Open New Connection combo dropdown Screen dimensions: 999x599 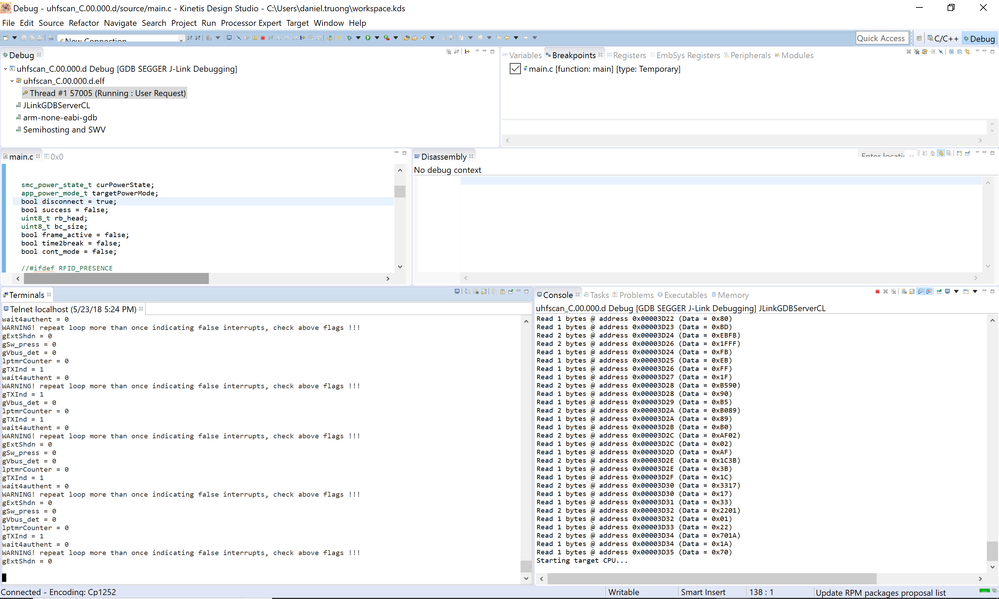[181, 40]
